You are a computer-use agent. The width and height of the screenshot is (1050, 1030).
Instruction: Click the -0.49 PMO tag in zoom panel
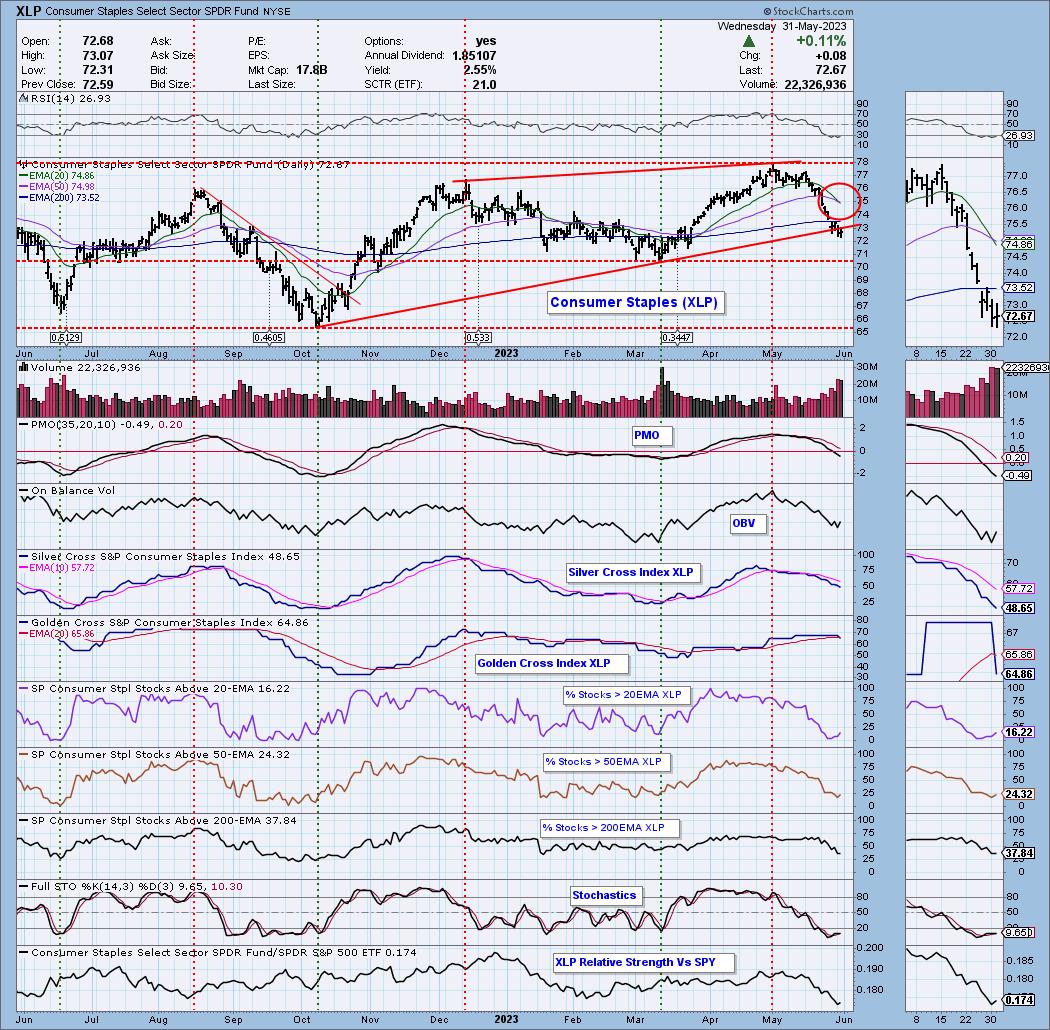coord(1019,475)
